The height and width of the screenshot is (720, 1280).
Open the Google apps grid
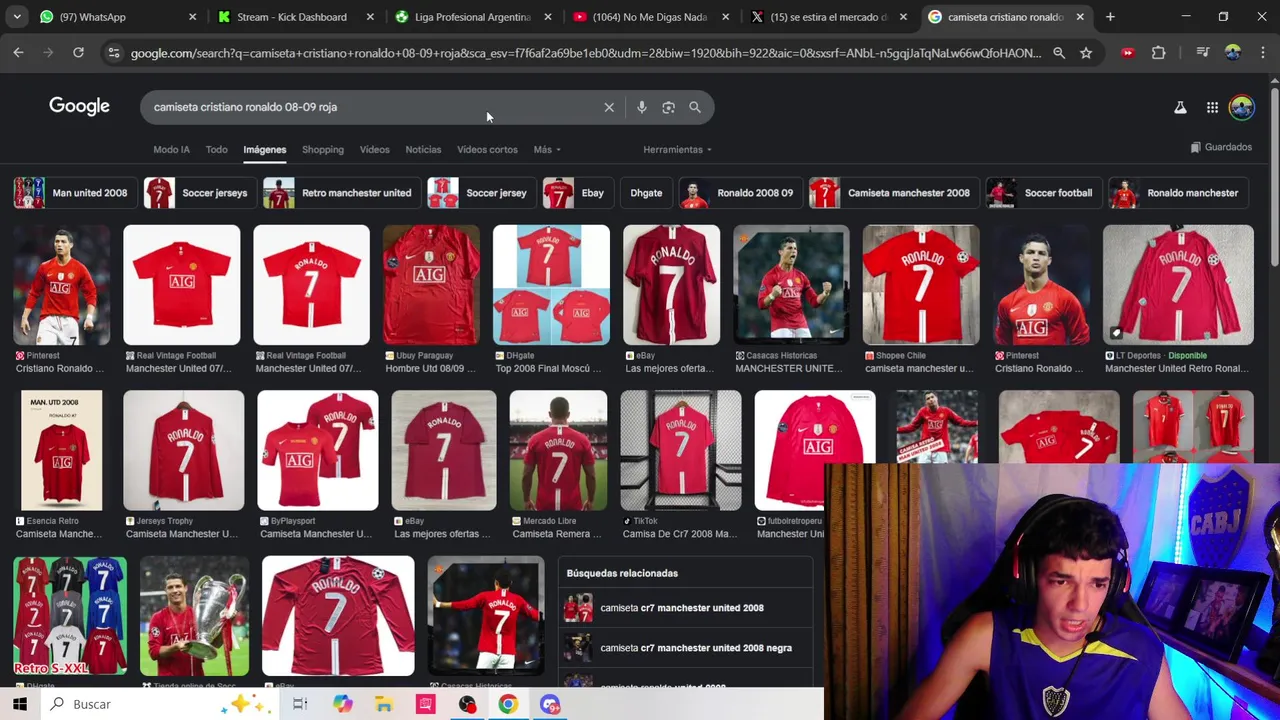[x=1212, y=107]
